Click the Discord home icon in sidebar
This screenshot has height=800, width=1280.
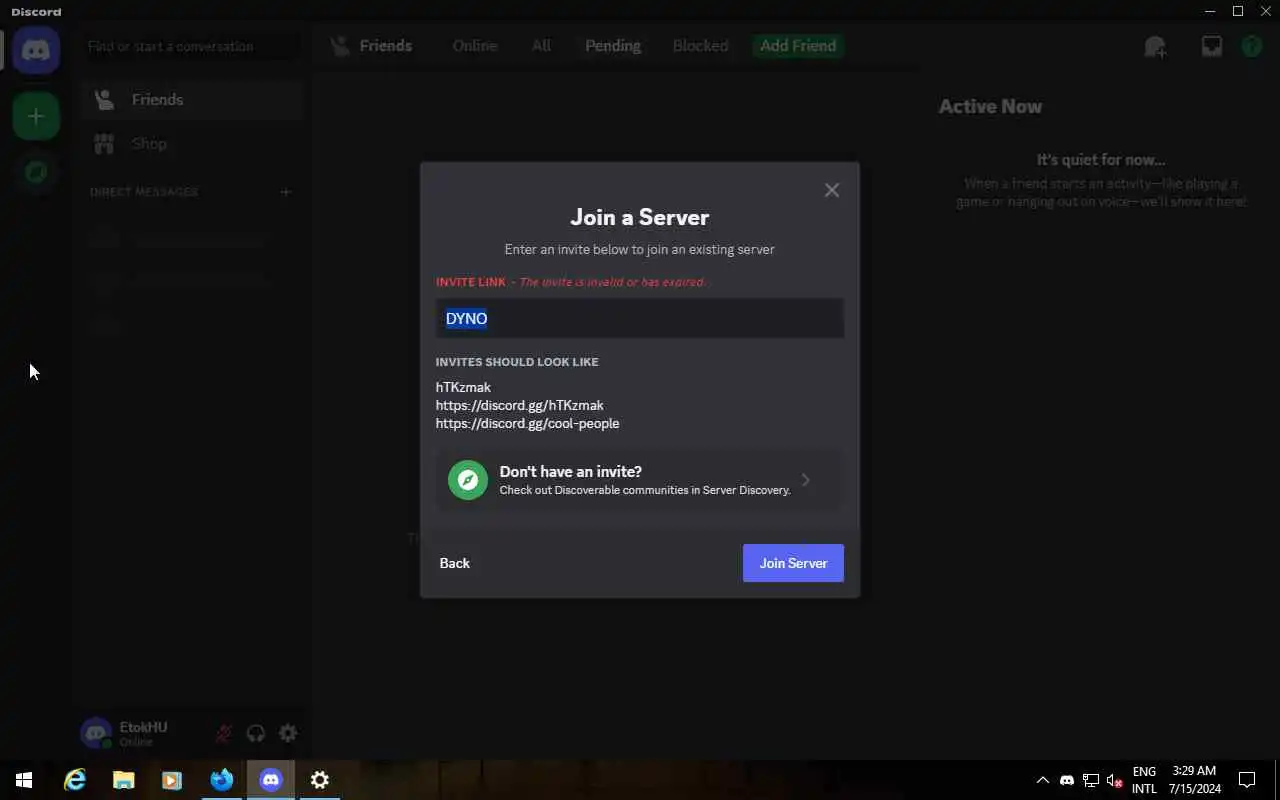click(36, 50)
